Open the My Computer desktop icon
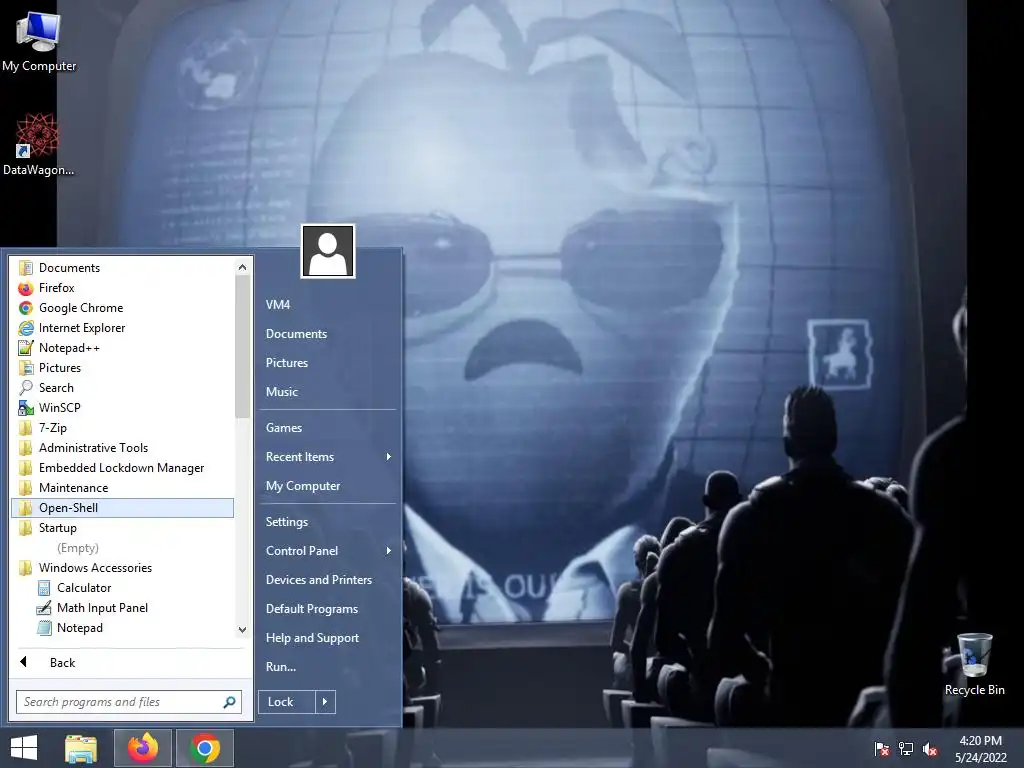Image resolution: width=1024 pixels, height=768 pixels. pos(39,40)
